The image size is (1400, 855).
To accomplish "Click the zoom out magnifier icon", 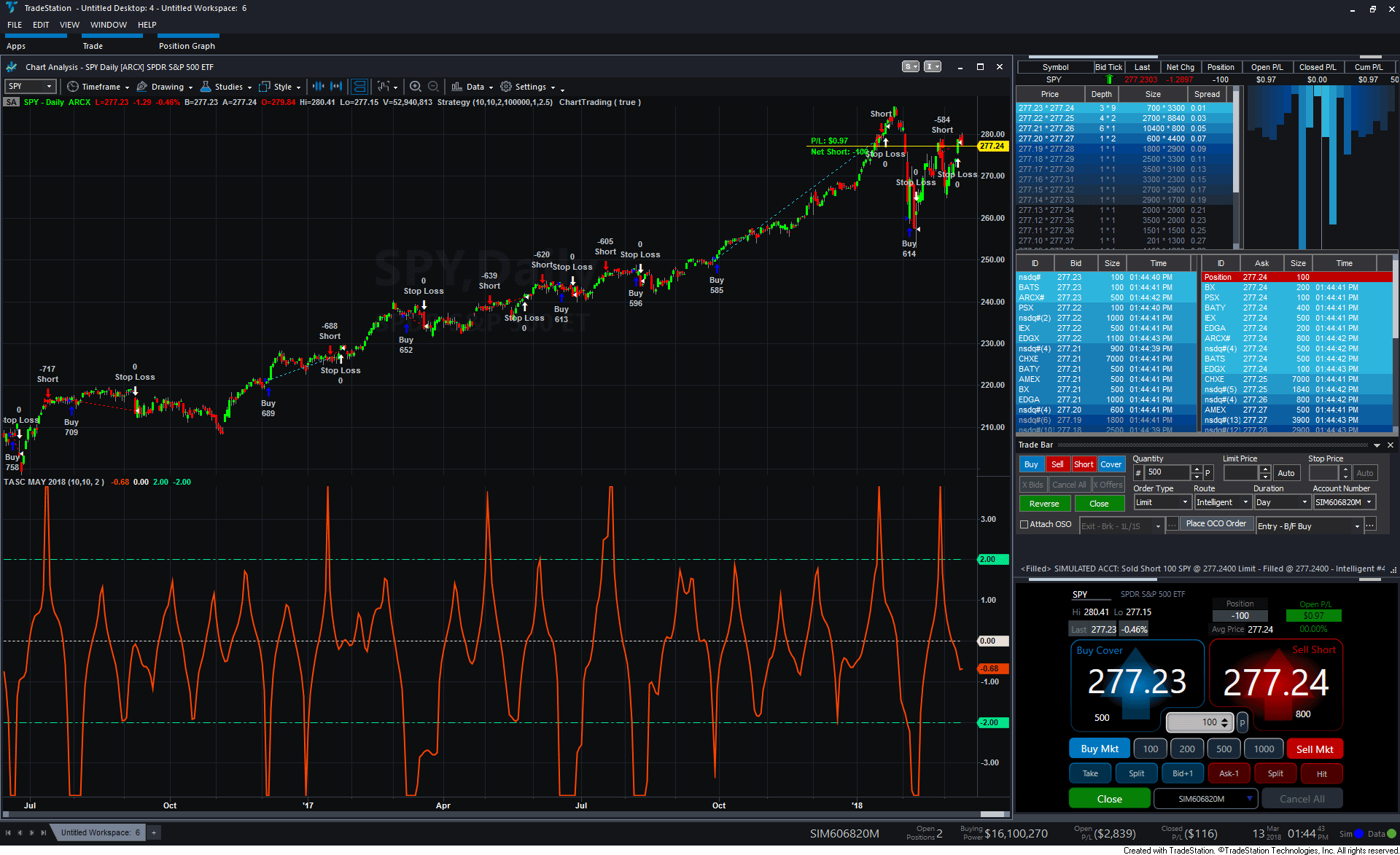I will [433, 87].
